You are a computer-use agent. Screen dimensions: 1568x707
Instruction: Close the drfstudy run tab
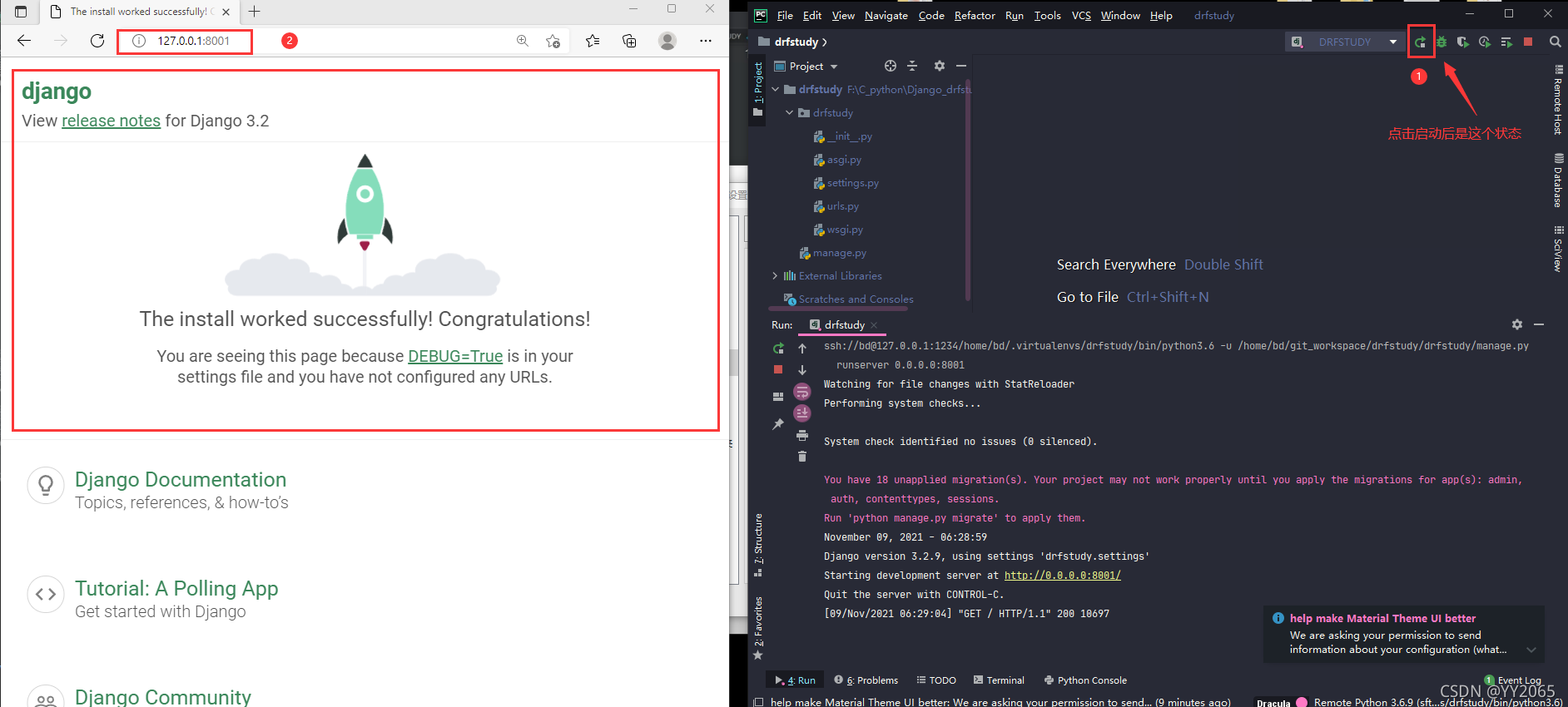(874, 325)
